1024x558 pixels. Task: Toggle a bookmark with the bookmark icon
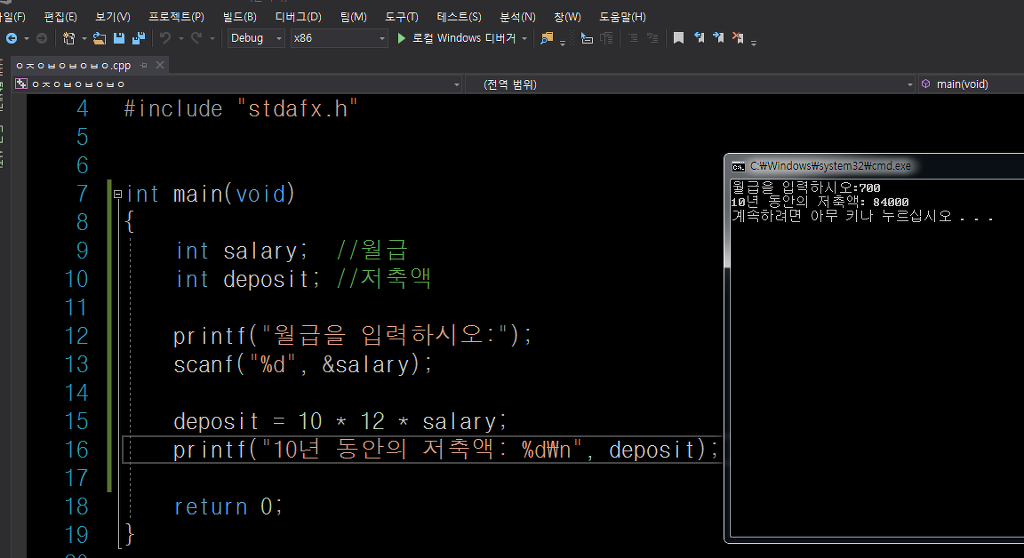pyautogui.click(x=679, y=39)
